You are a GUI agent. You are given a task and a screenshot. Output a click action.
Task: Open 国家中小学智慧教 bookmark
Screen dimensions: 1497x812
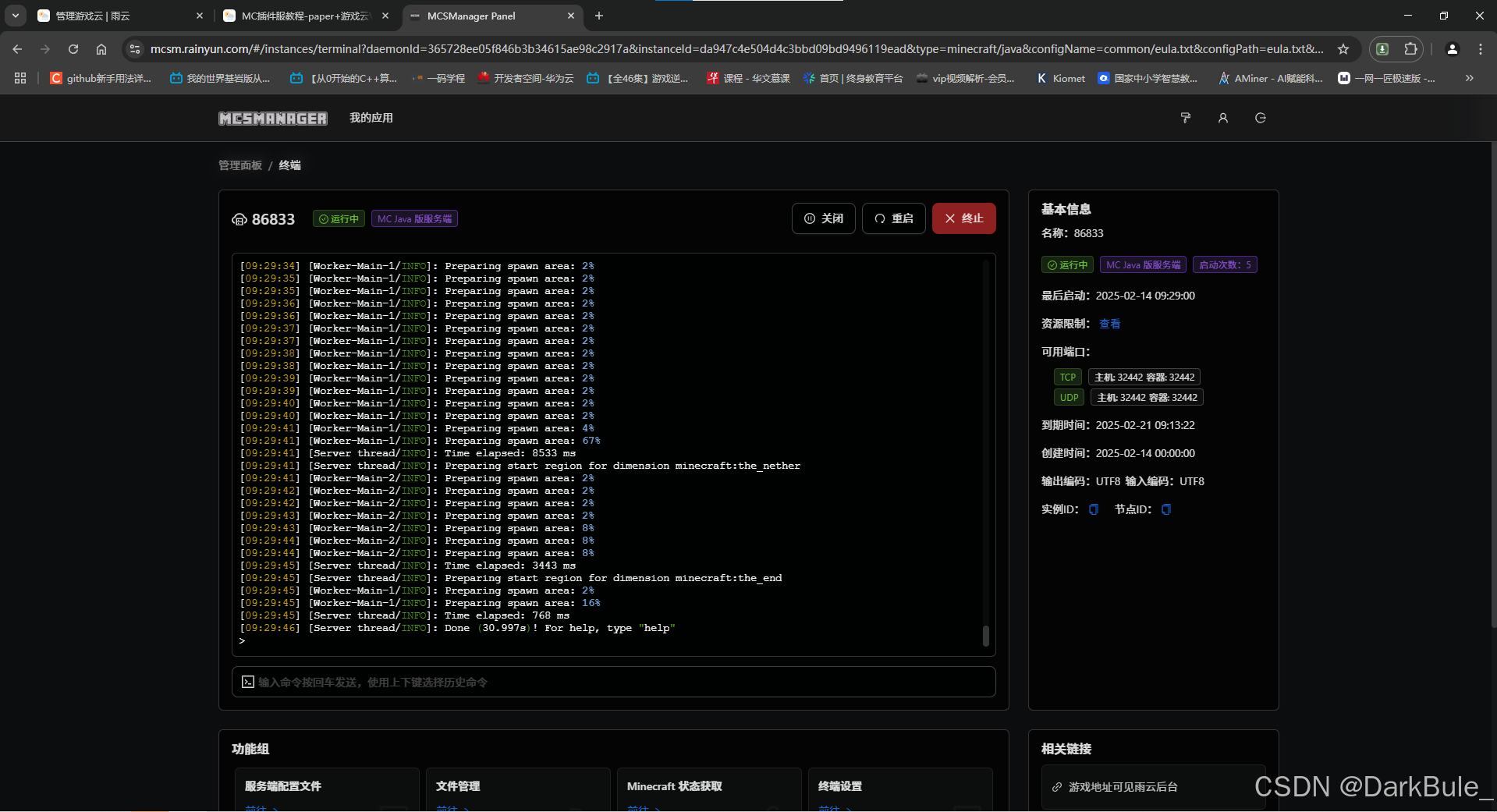click(x=1147, y=78)
